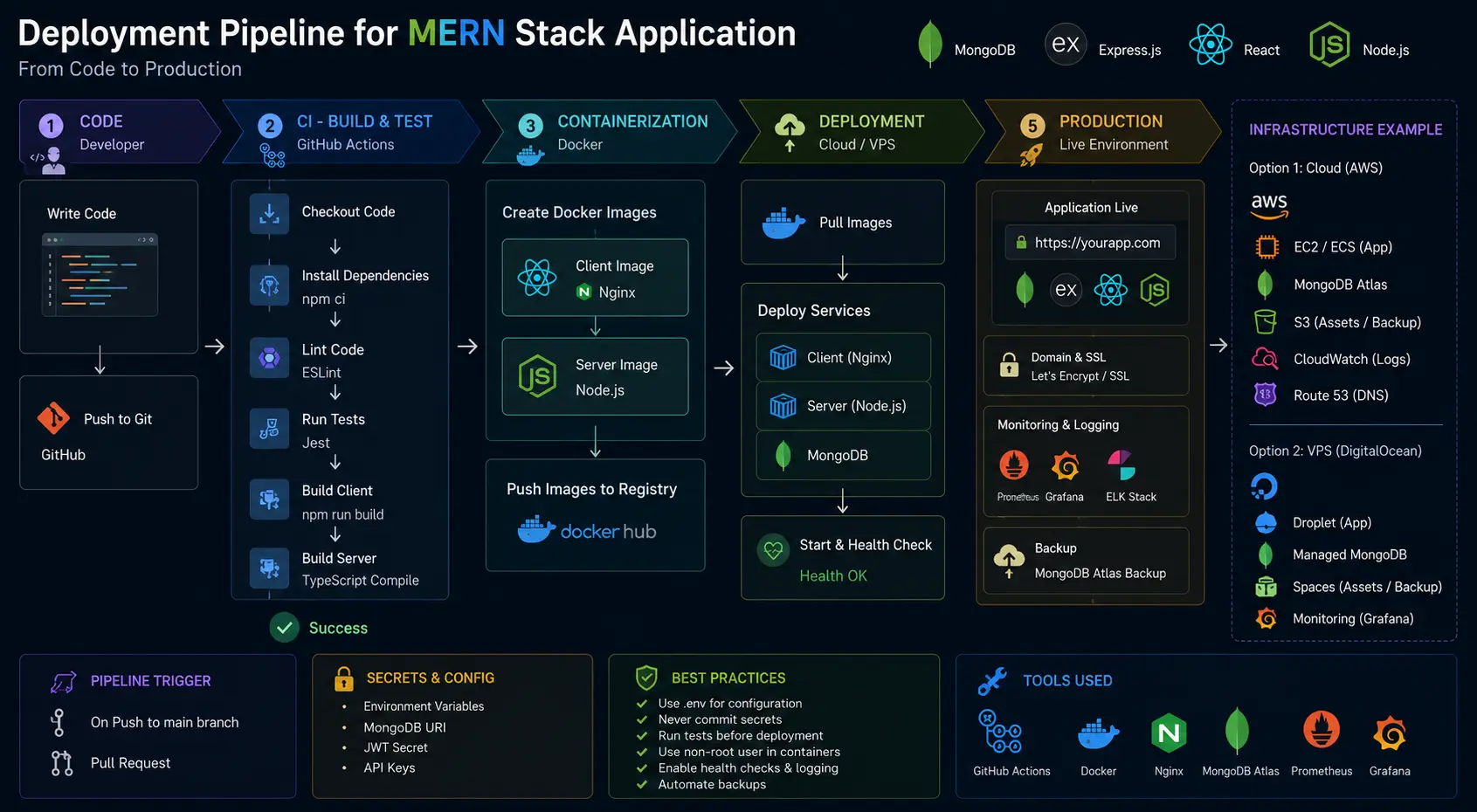Select the CI - BUILD & TEST stage header
The height and width of the screenshot is (812, 1477).
(352, 132)
